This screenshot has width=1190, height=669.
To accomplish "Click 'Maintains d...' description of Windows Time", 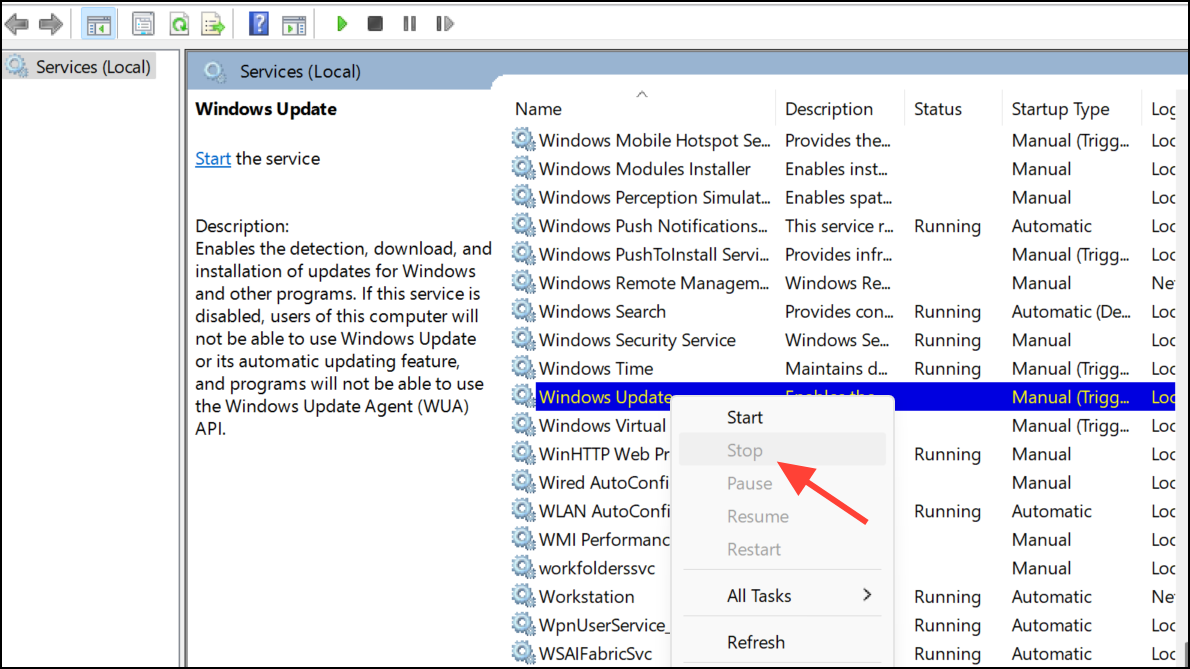I will pyautogui.click(x=836, y=369).
